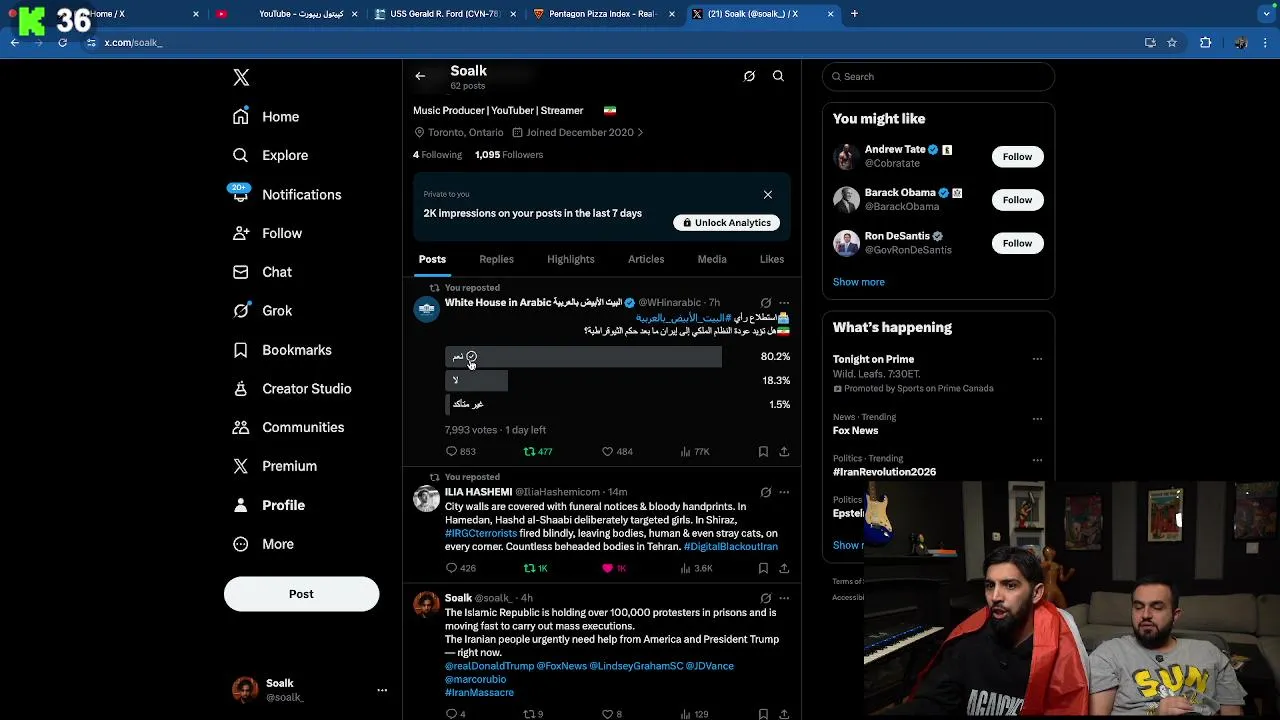Go back with the profile back arrow
1280x720 pixels.
click(420, 76)
